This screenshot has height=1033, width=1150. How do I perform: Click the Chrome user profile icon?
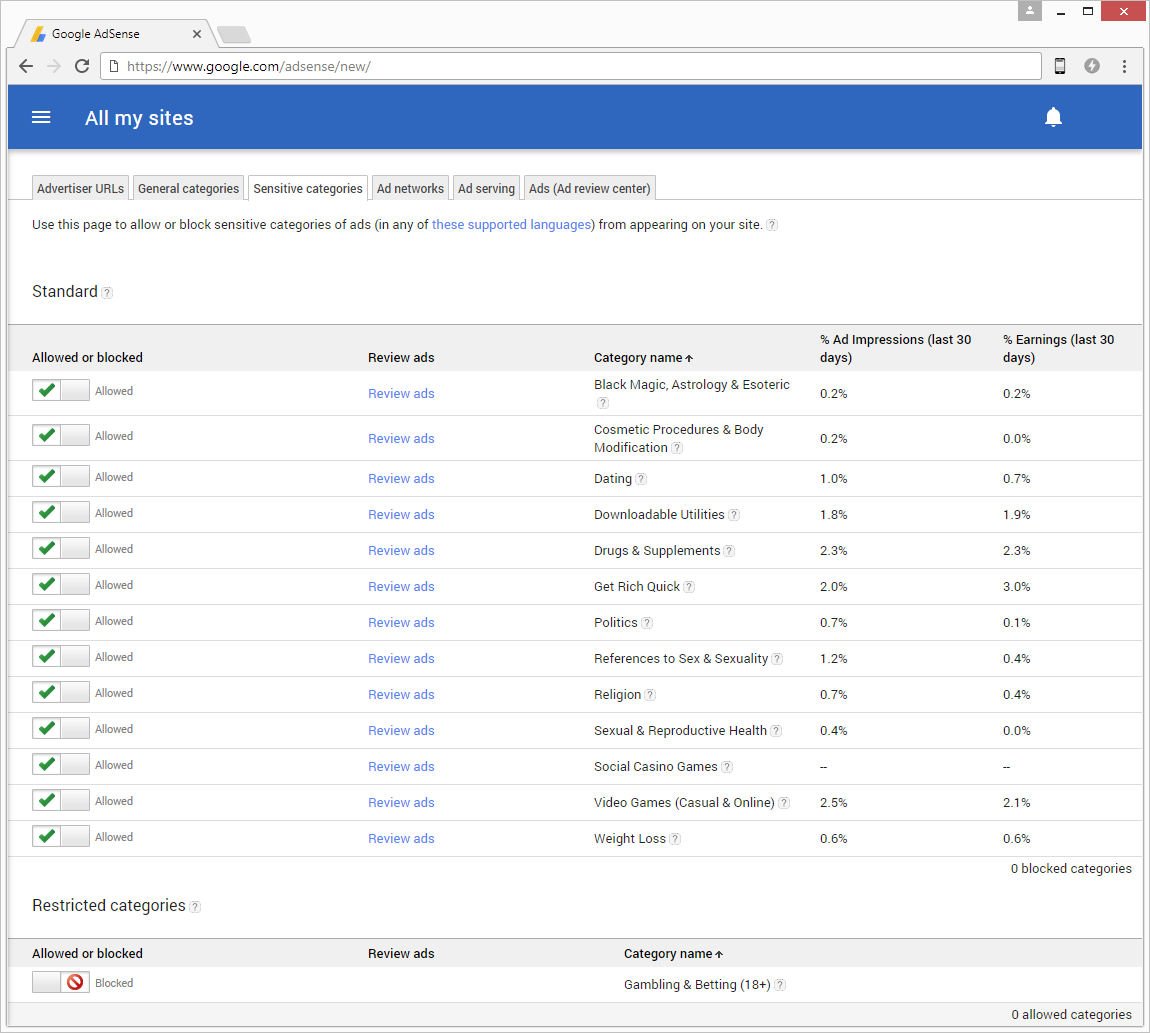tap(1030, 11)
